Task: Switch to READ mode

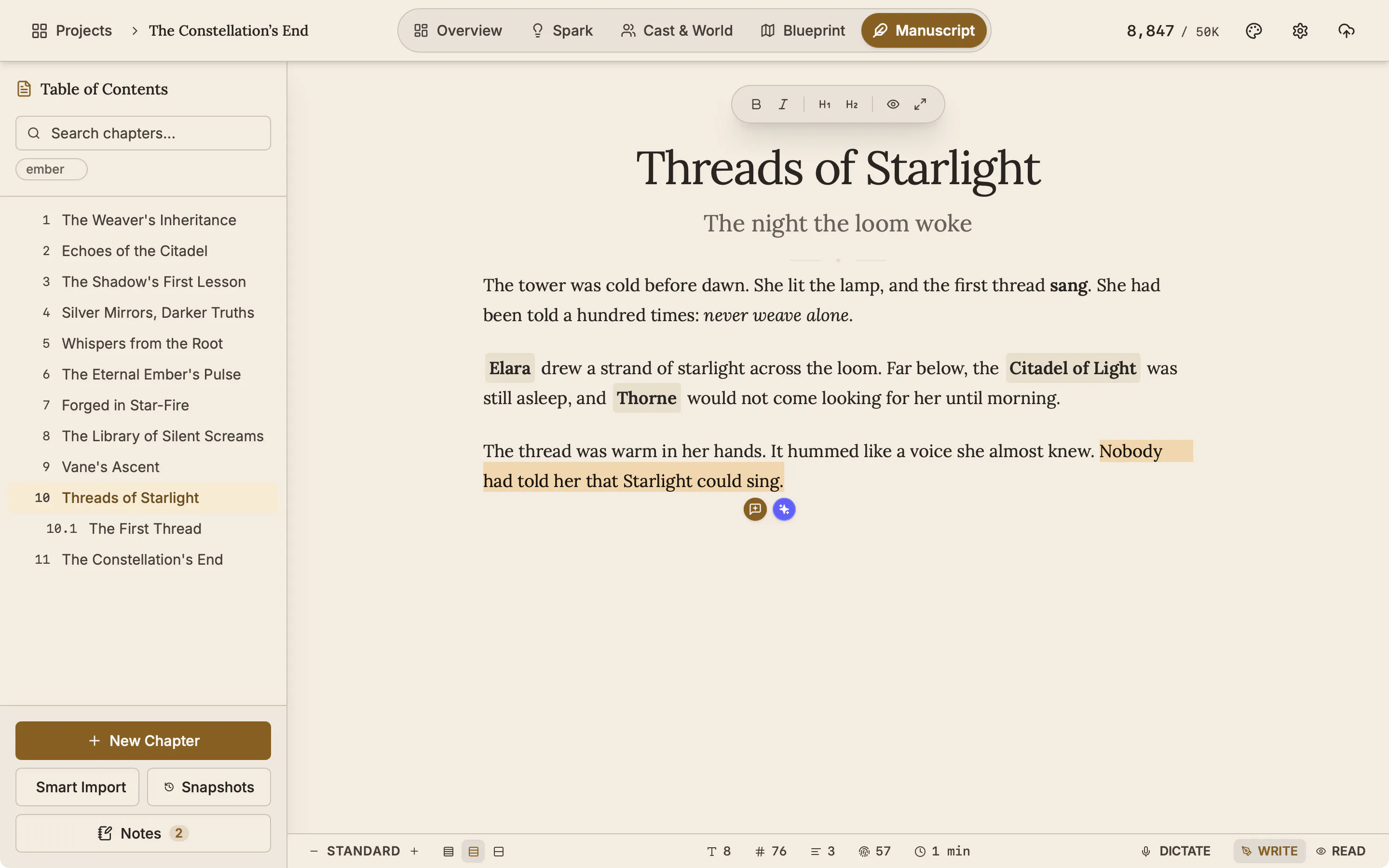Action: (x=1341, y=851)
